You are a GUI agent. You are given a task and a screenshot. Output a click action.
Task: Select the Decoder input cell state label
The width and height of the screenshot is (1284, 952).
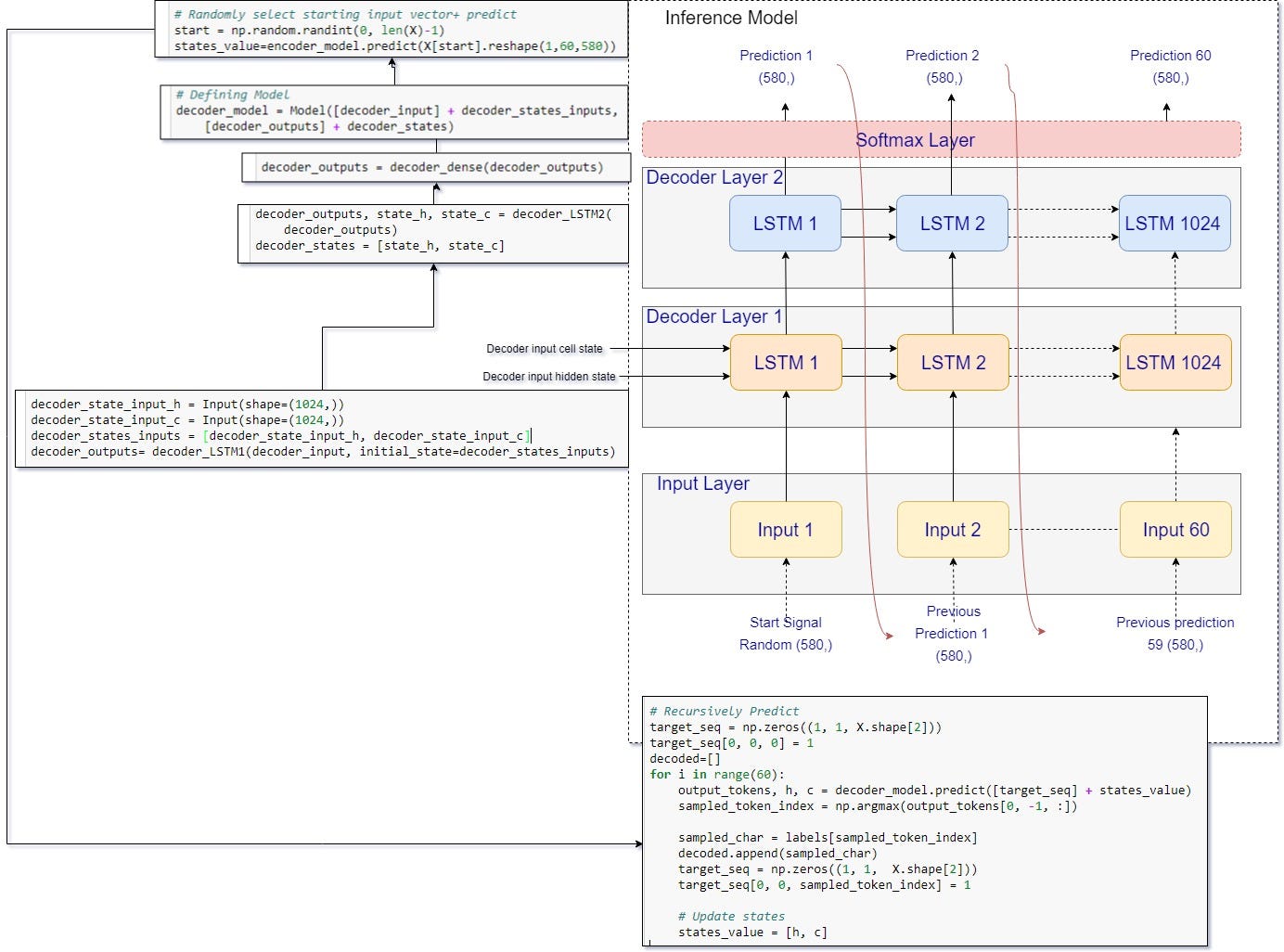pos(545,348)
